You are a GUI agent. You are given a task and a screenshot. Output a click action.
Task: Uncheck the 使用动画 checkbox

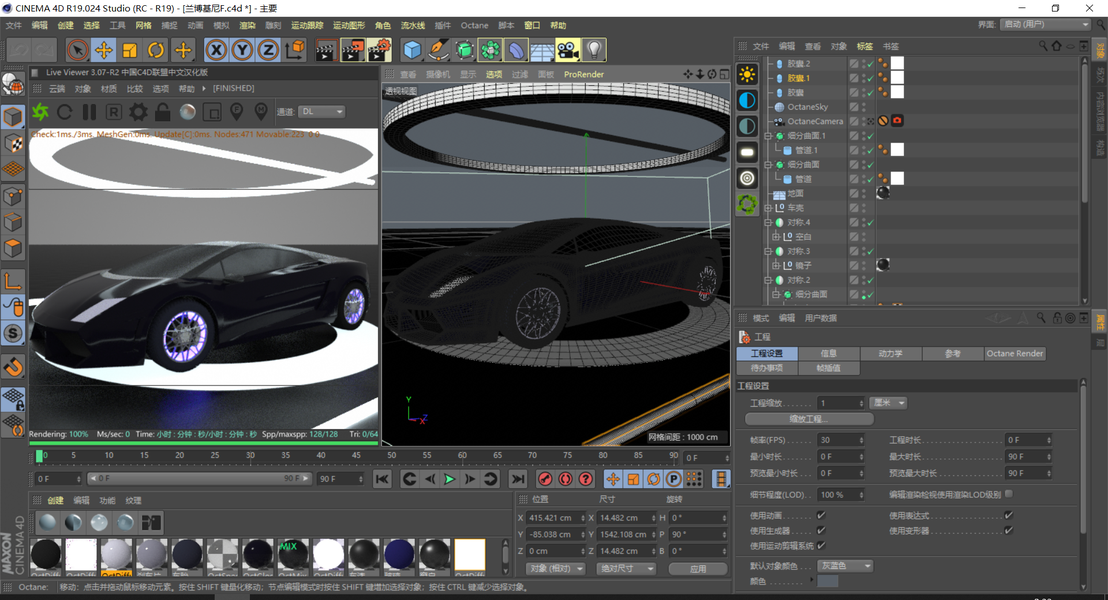coord(821,516)
